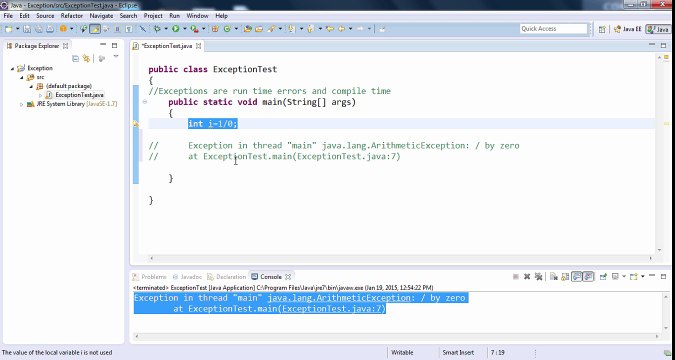Toggle Scroll Lock in console toolbar
The height and width of the screenshot is (360, 675).
pyautogui.click(x=565, y=276)
